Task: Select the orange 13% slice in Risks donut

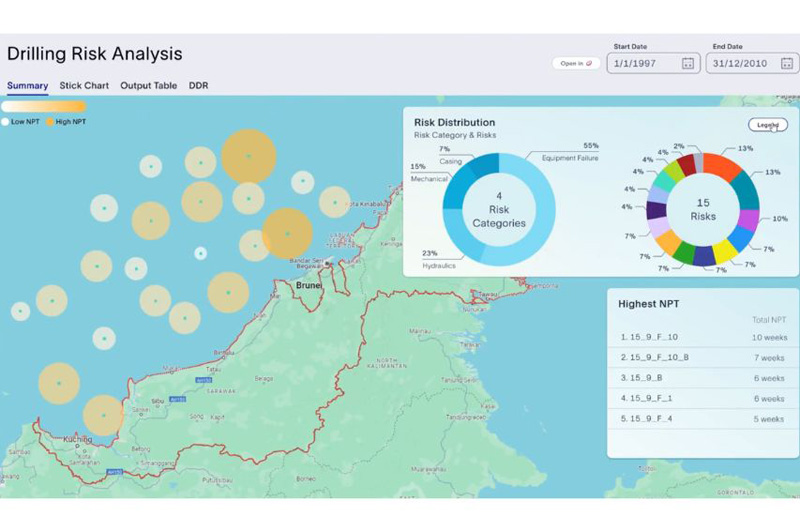Action: tap(722, 166)
